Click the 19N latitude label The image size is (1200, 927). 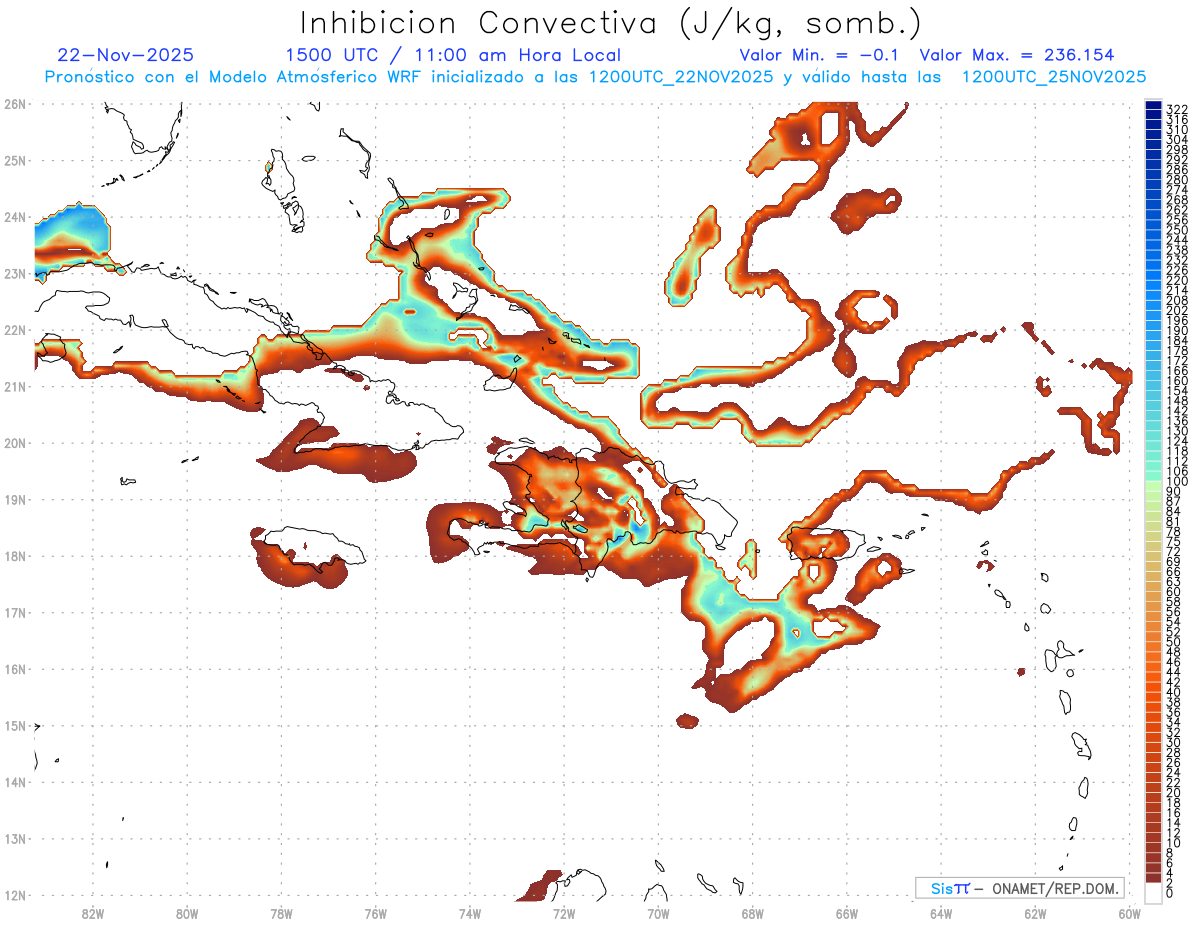14,499
